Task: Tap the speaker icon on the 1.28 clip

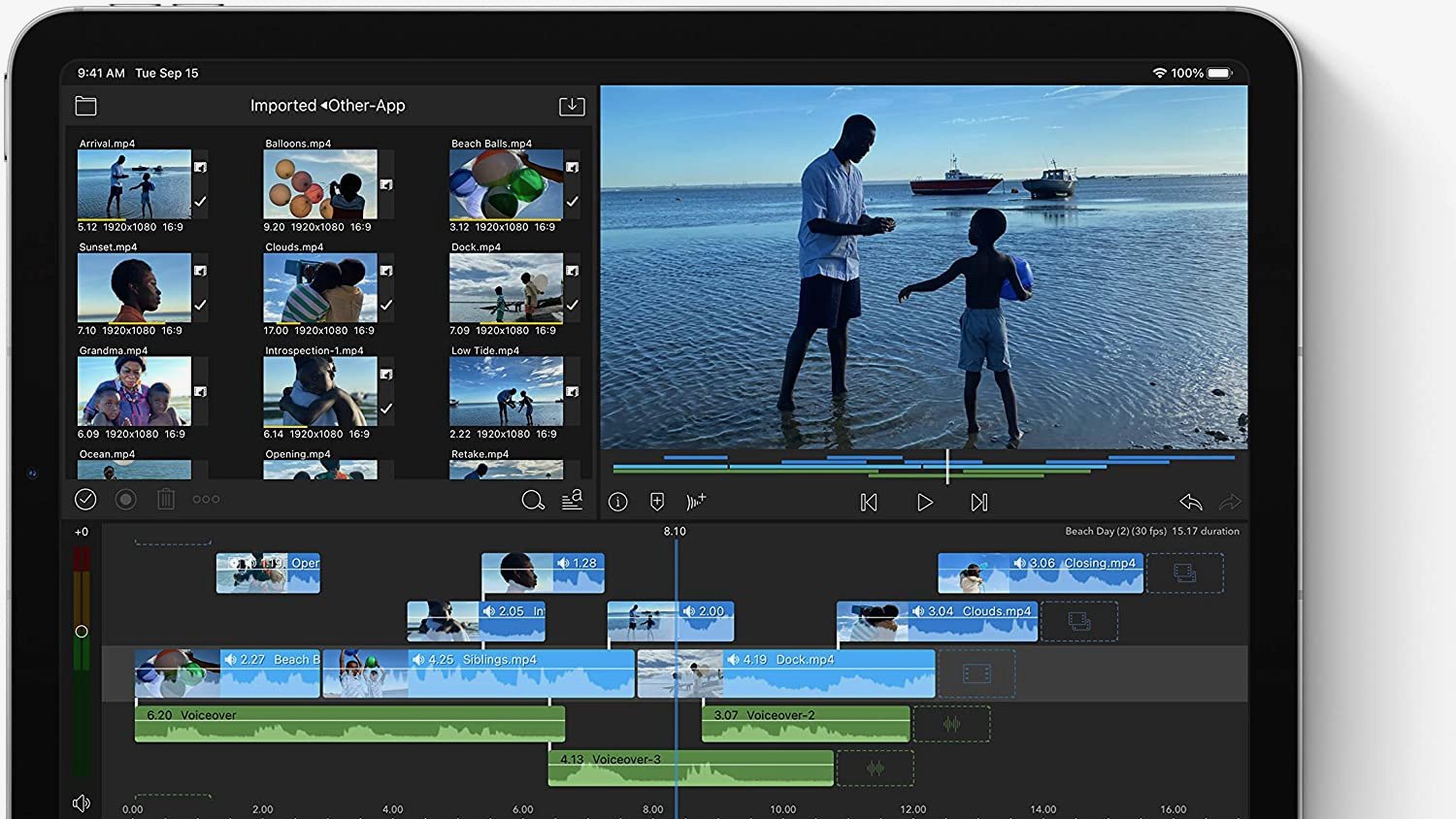Action: point(563,563)
